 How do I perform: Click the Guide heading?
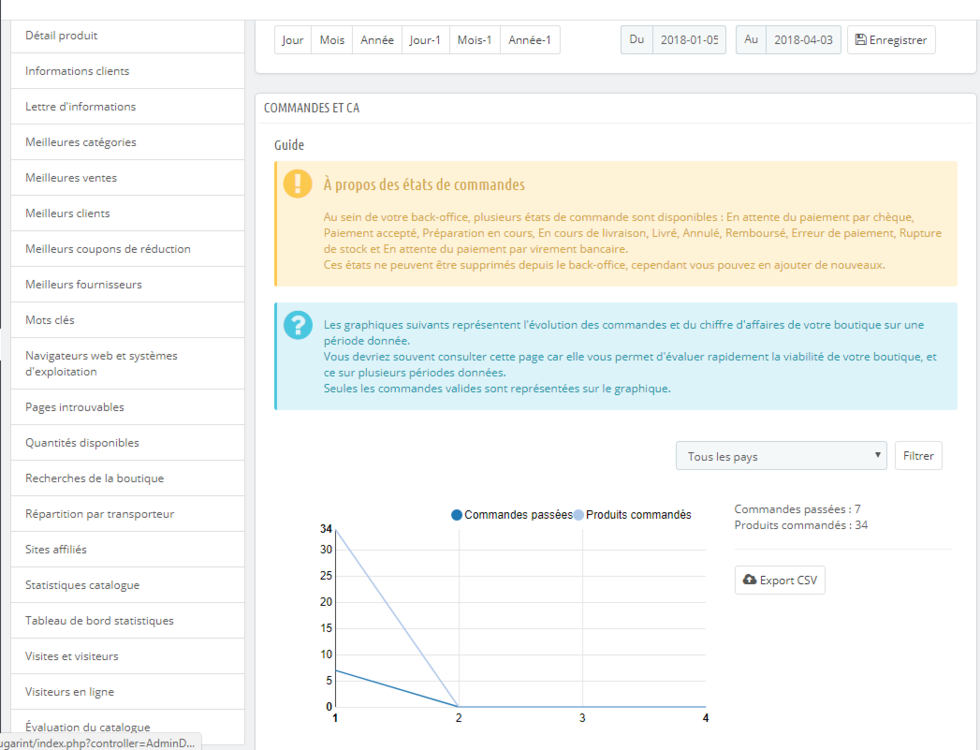[x=289, y=145]
